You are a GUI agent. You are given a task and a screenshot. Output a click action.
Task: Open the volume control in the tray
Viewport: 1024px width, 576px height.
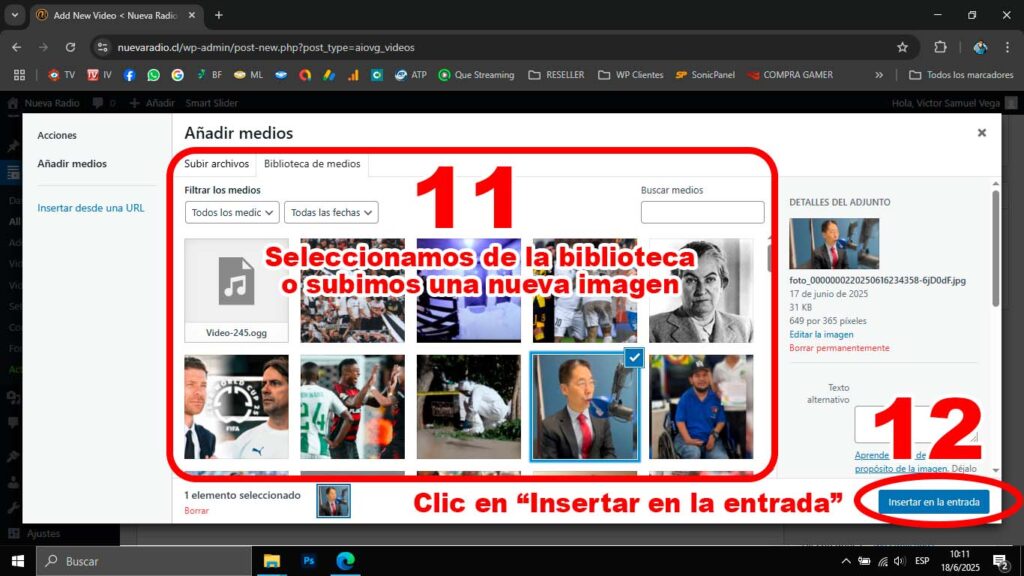coord(900,561)
